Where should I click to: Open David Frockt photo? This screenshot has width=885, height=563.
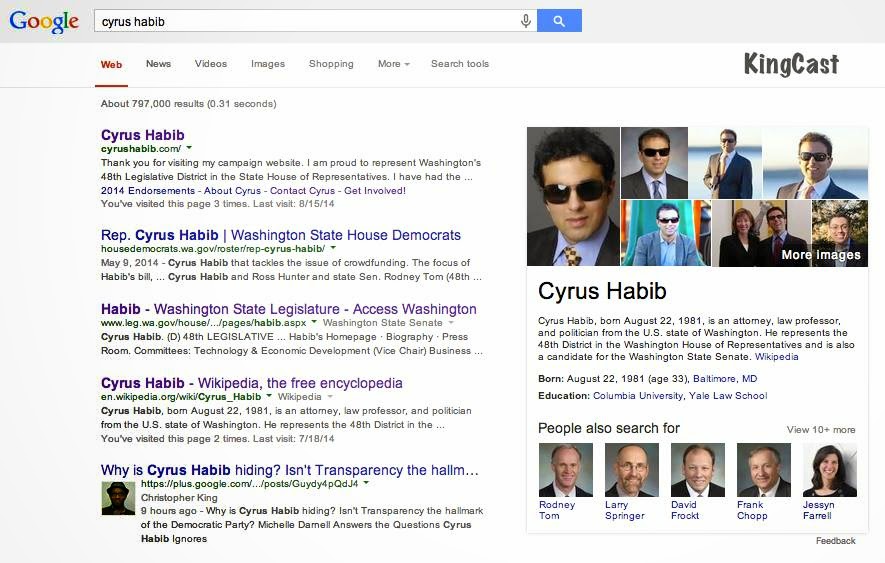pyautogui.click(x=698, y=470)
